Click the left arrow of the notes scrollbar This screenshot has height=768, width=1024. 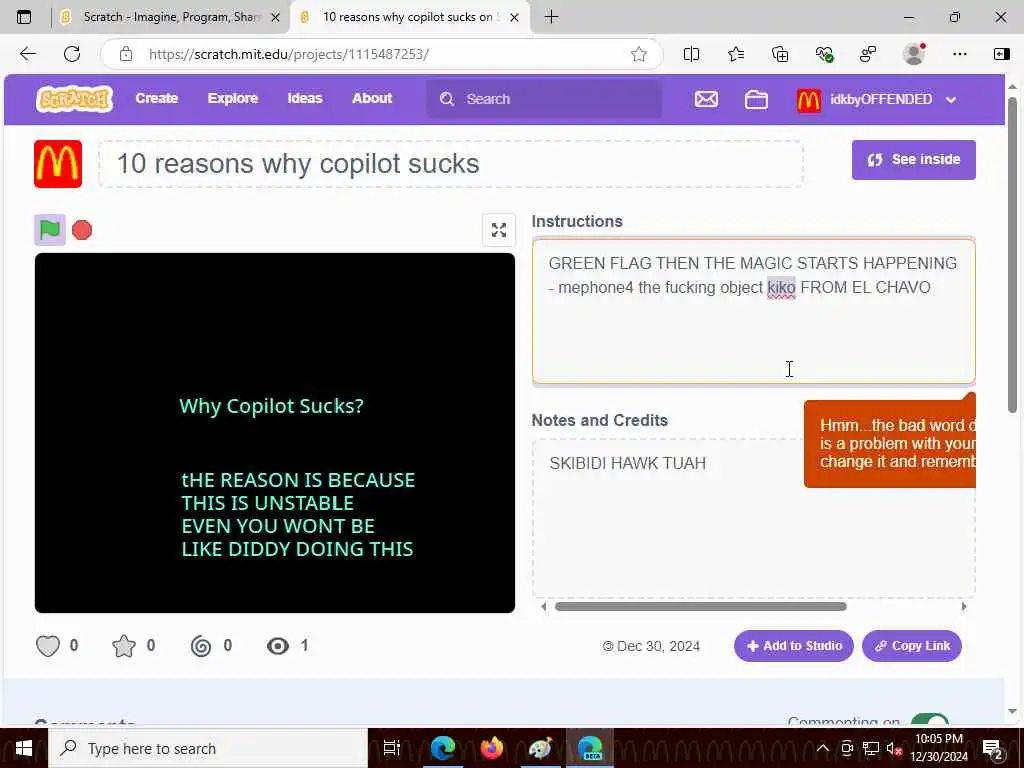pyautogui.click(x=544, y=607)
